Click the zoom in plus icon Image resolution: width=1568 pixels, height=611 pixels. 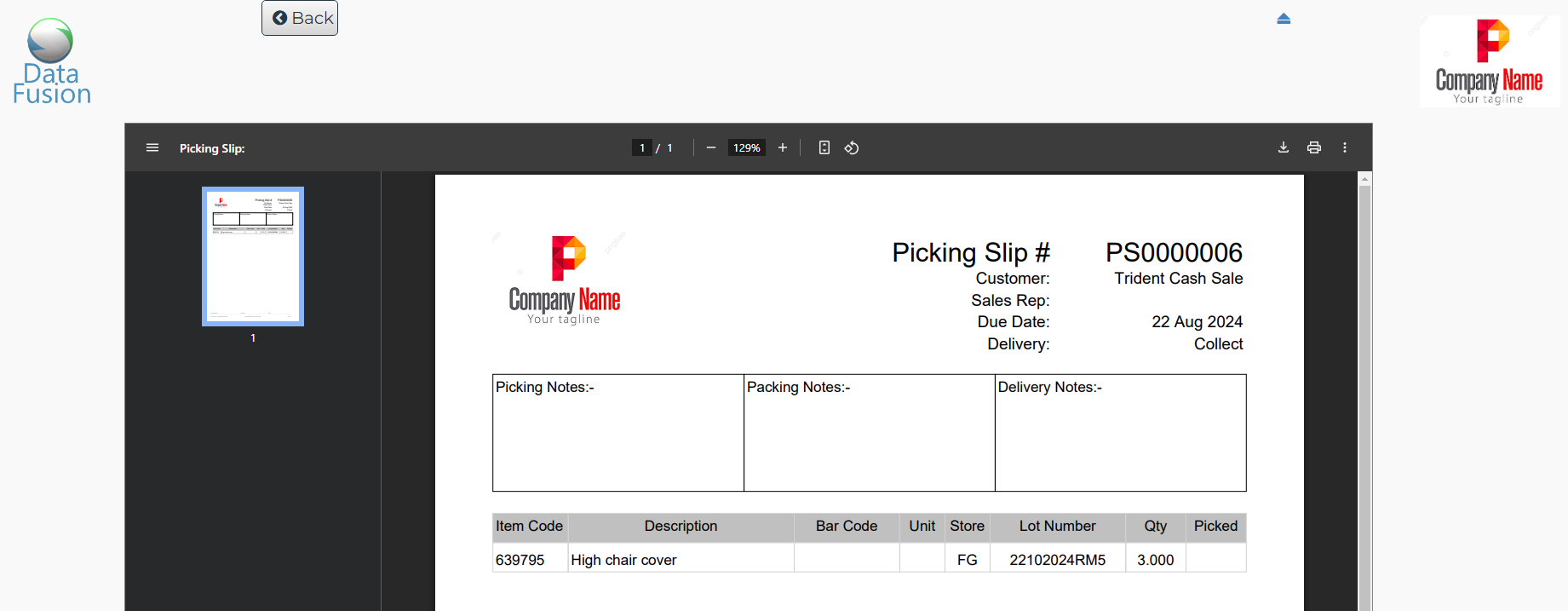[x=783, y=147]
